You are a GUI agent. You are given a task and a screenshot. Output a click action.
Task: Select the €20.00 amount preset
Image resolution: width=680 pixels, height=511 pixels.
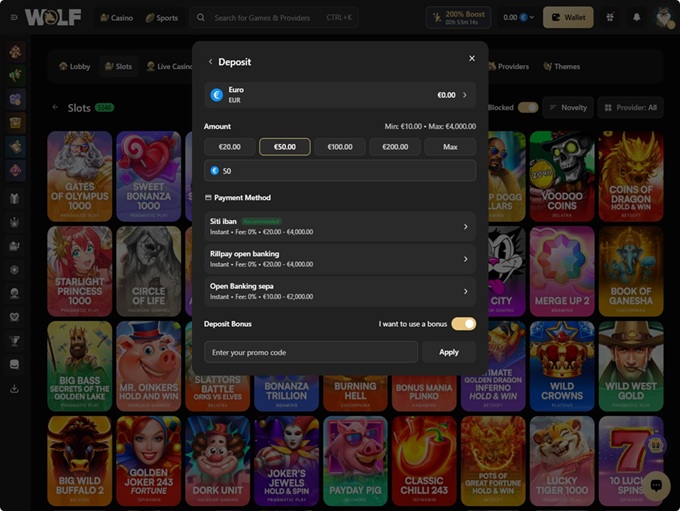coord(229,147)
